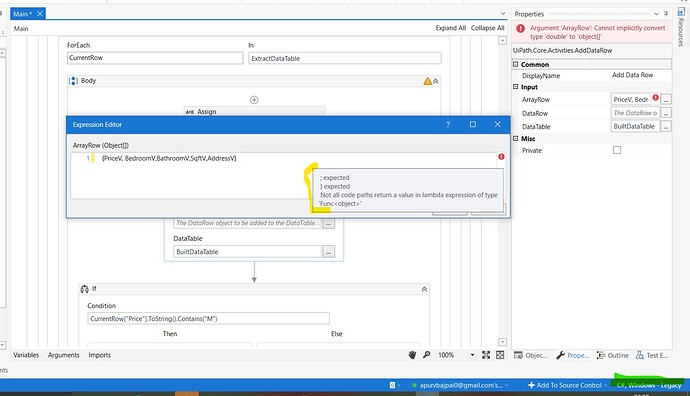690x396 pixels.
Task: Collapse the If activity chevron
Action: [424, 289]
